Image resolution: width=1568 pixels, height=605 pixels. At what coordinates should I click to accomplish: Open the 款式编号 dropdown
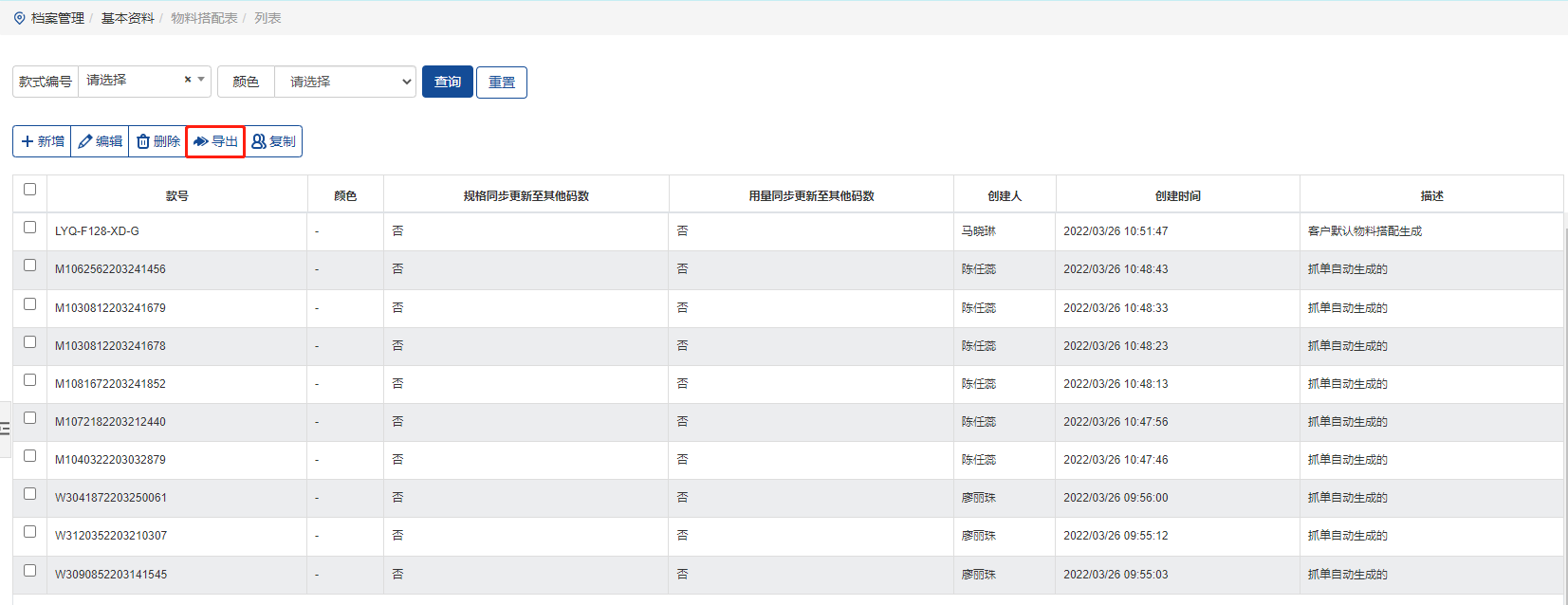(x=133, y=81)
